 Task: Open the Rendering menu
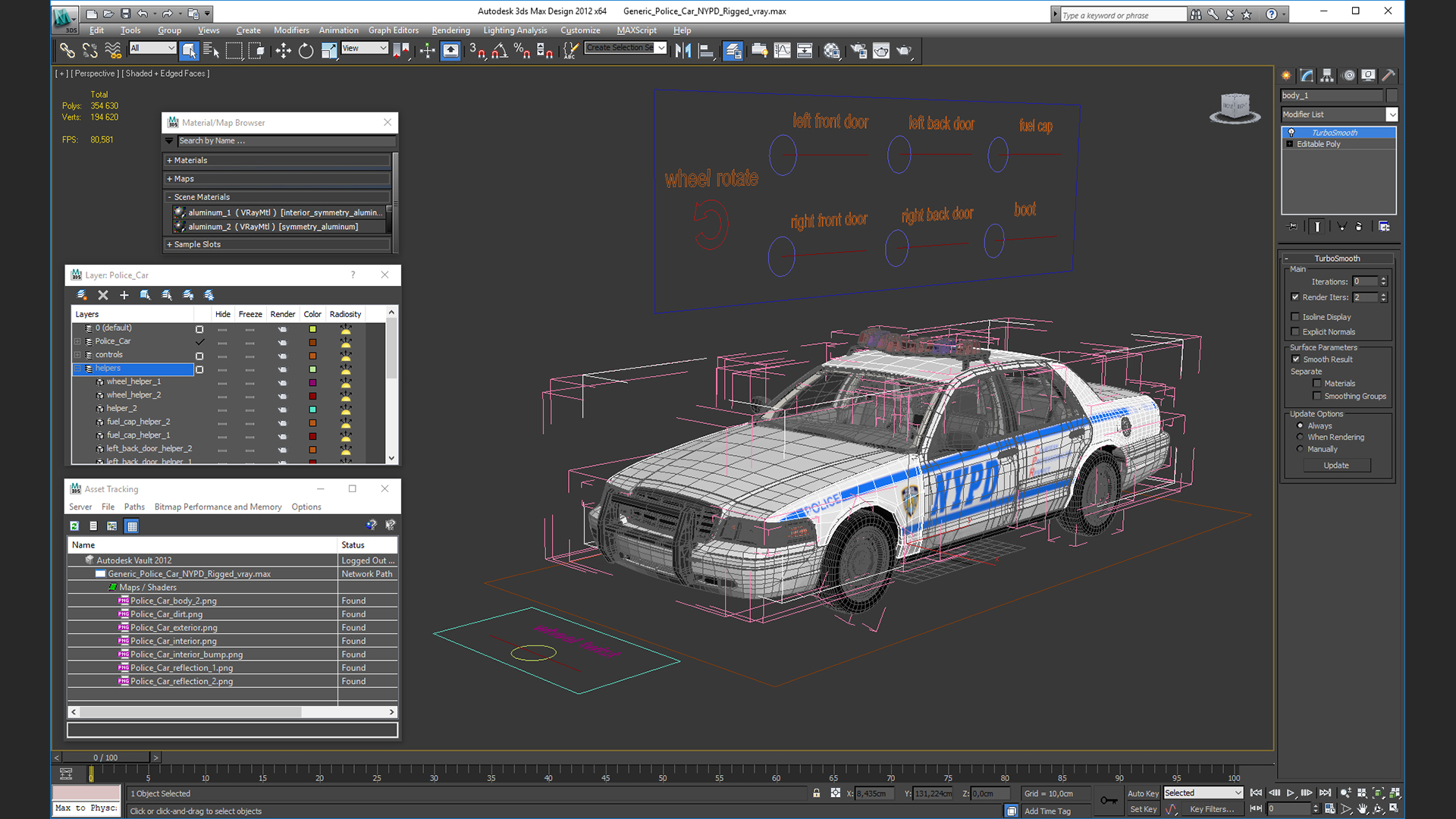[450, 30]
